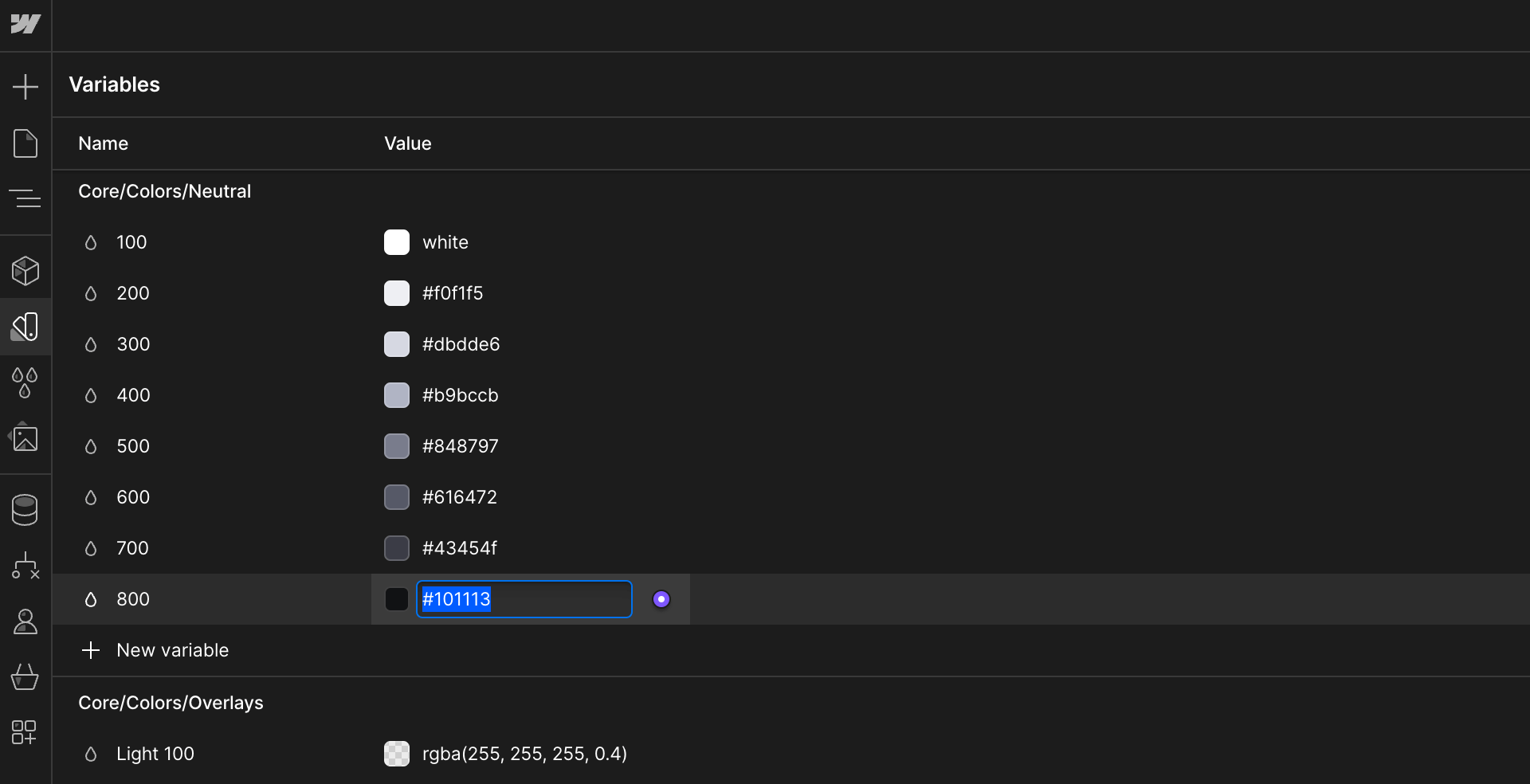Select the 600 neutral variable row
This screenshot has width=1530, height=784.
pos(223,497)
